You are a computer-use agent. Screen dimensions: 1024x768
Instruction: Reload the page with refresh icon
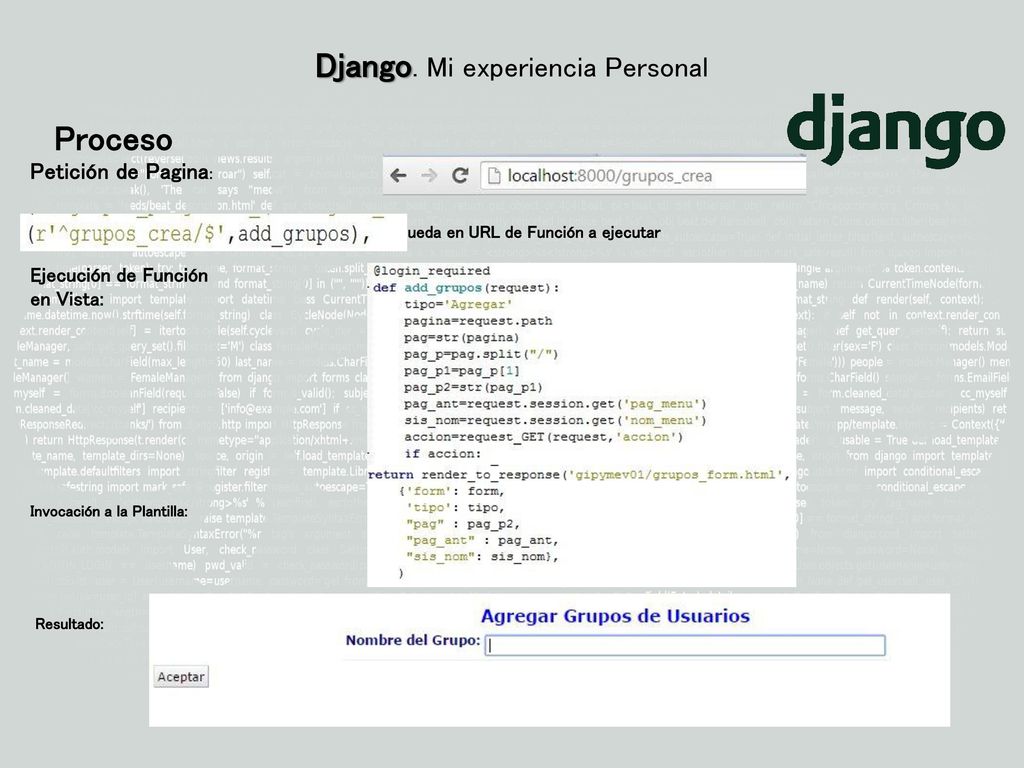[x=460, y=175]
